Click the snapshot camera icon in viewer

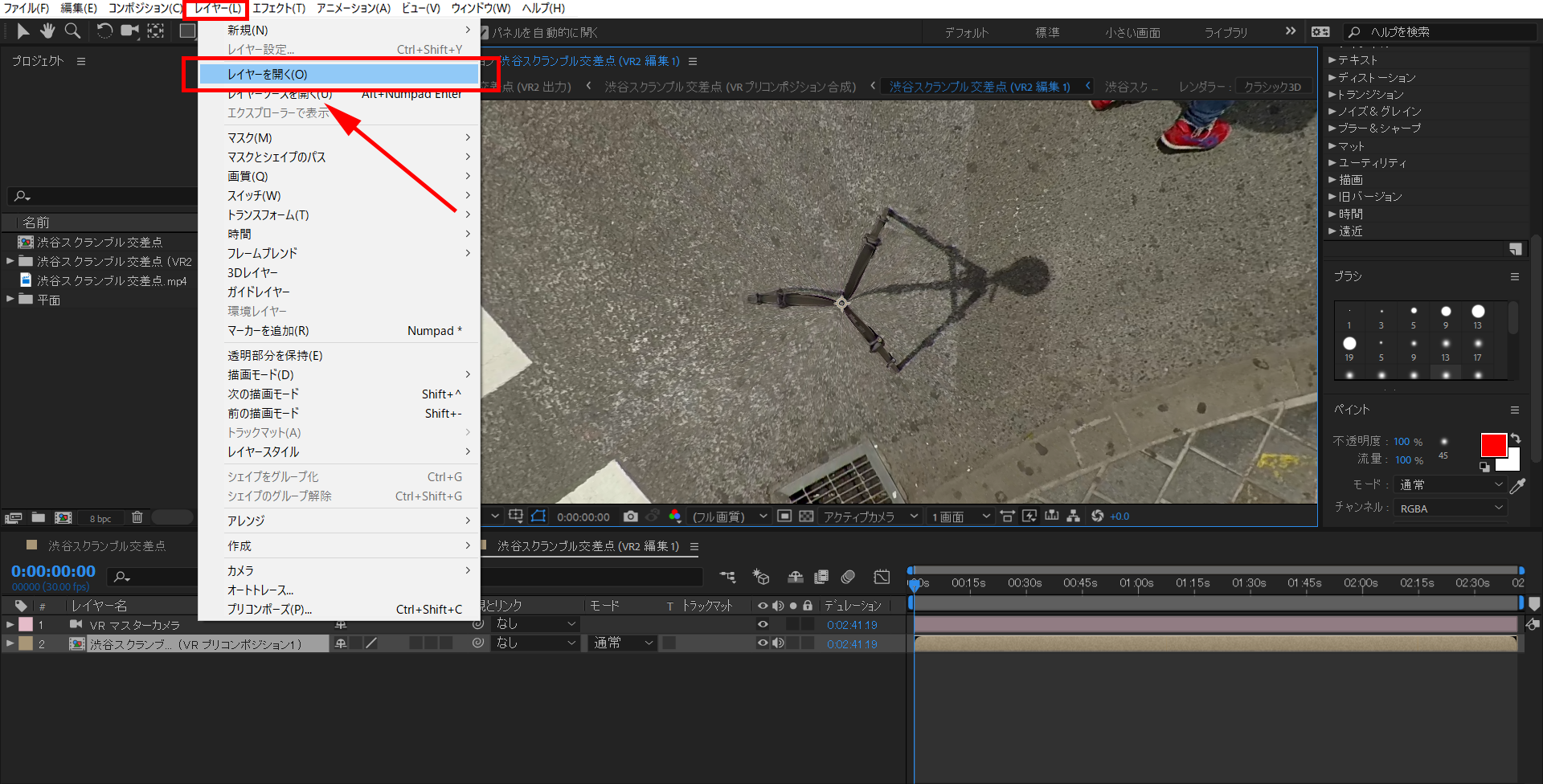631,517
